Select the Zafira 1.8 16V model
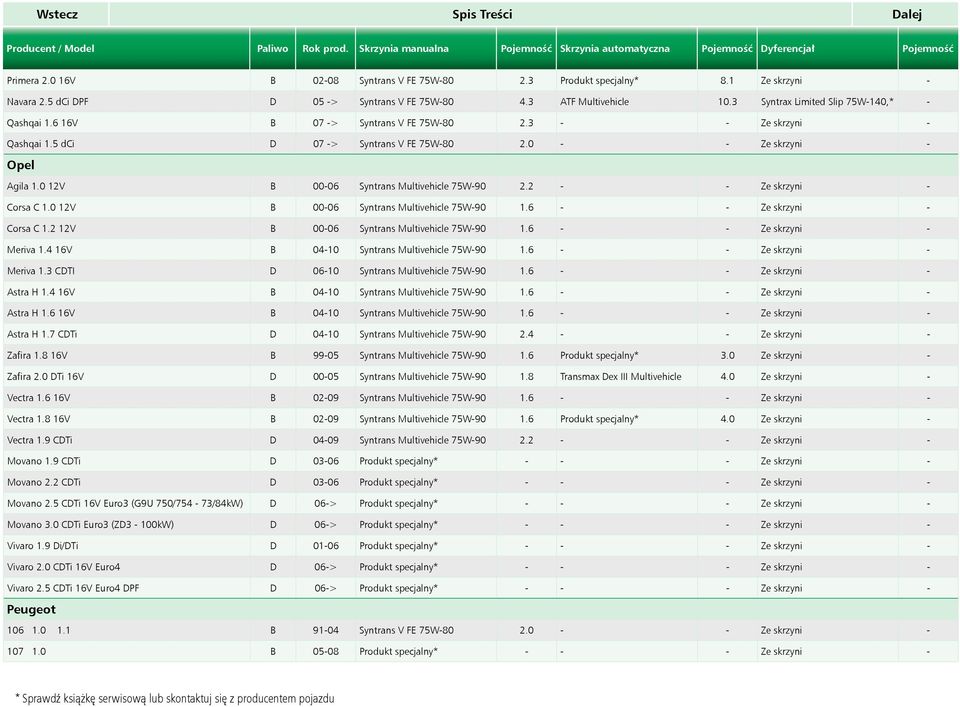Screen dimensions: 960x707 tap(37, 355)
